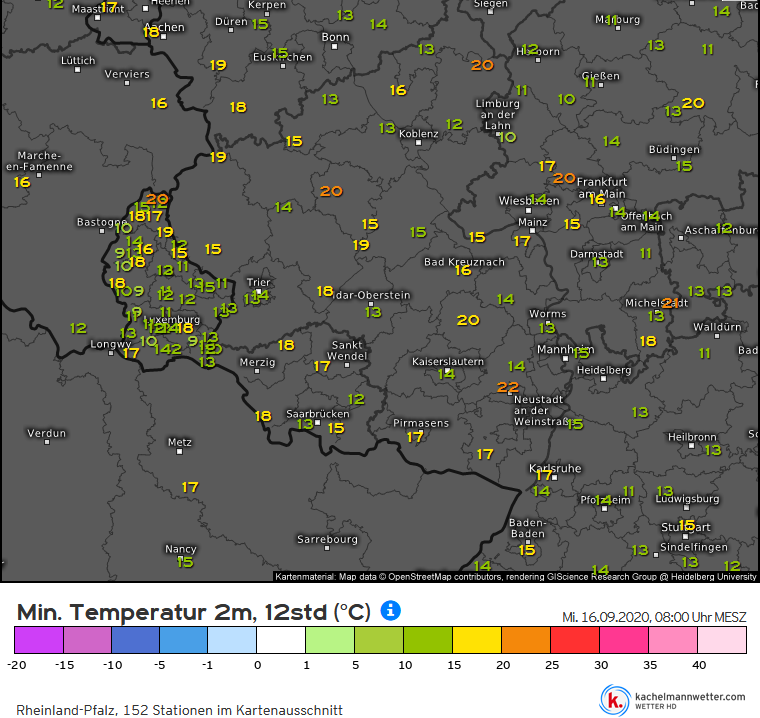Viewport: 760px width, 718px height.
Task: Select the orange 20 to 25 legend swatch
Action: click(x=526, y=640)
